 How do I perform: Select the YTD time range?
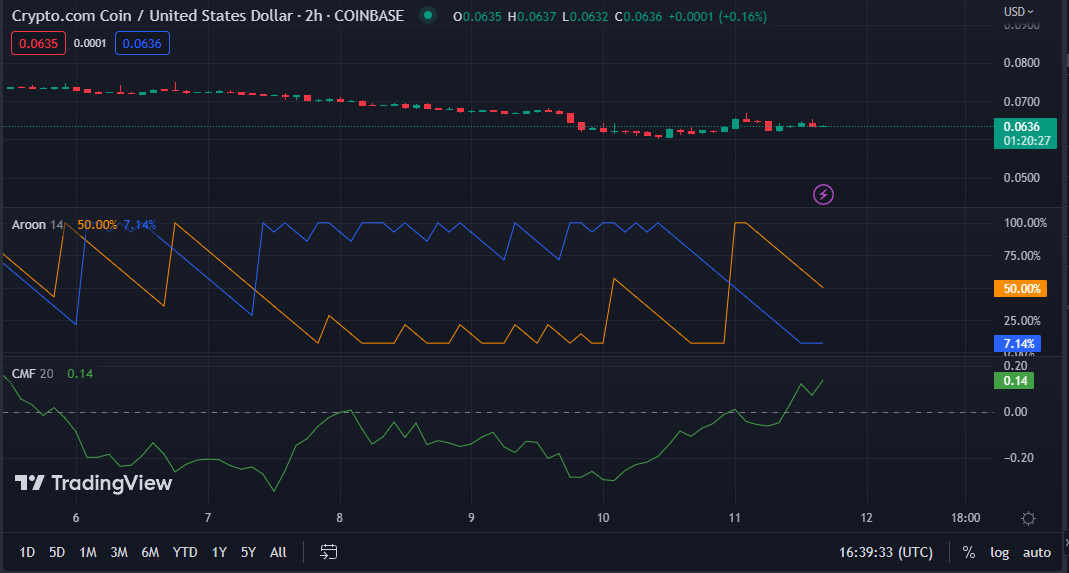[x=185, y=552]
